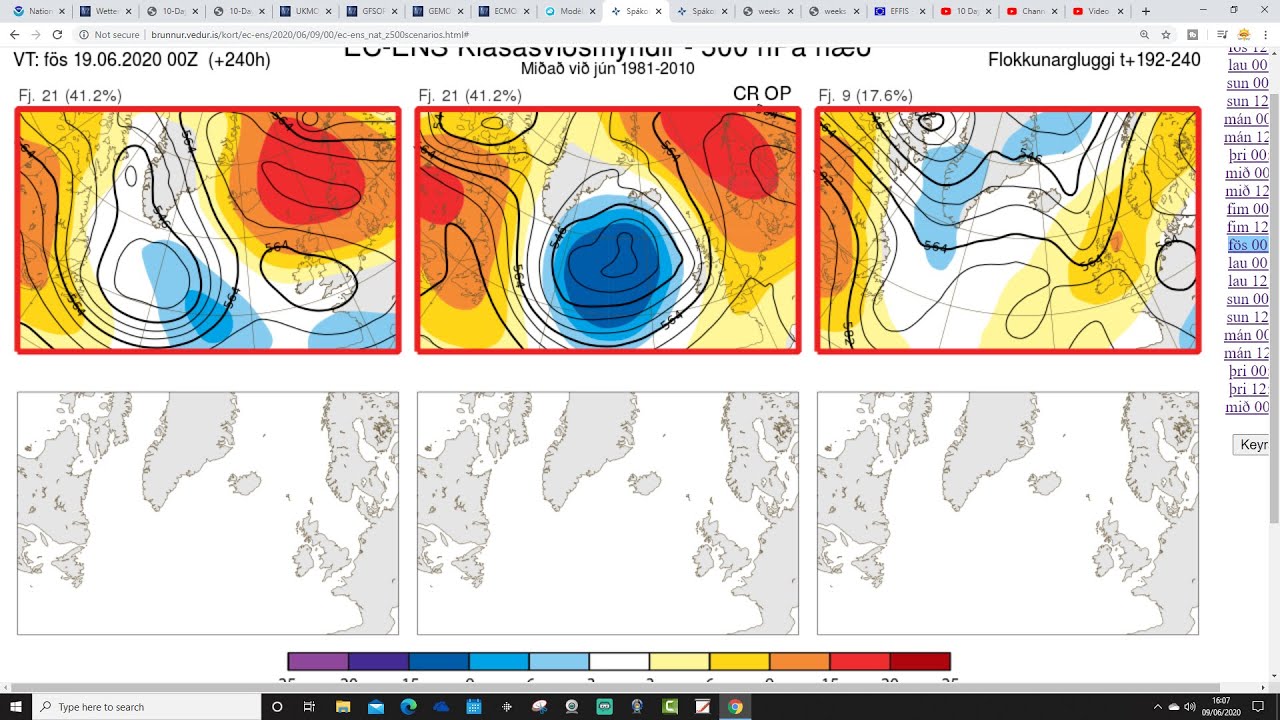Click the Chrome icon in the taskbar
This screenshot has height=720, width=1280.
tap(735, 707)
